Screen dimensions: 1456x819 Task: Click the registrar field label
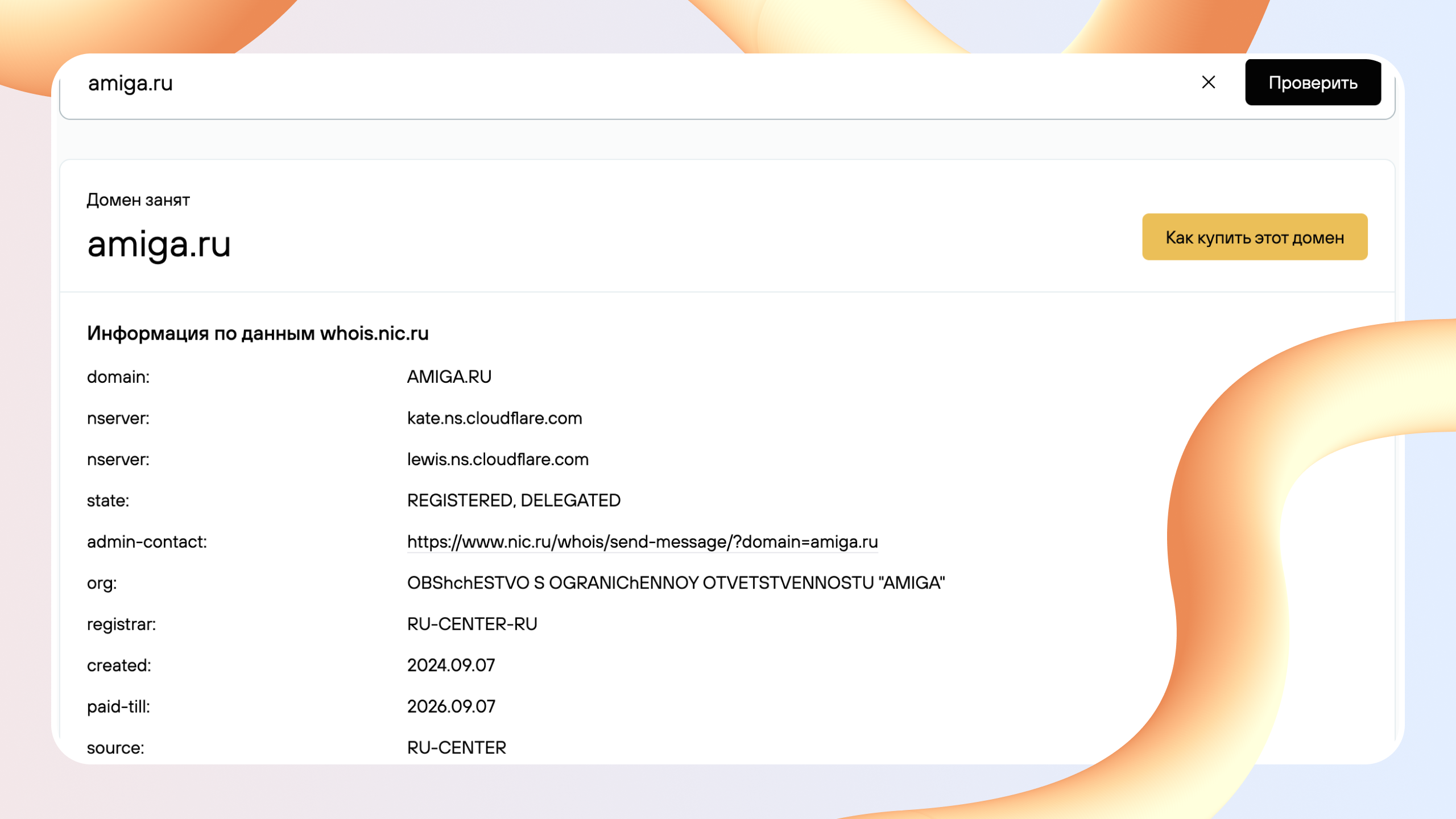121,624
